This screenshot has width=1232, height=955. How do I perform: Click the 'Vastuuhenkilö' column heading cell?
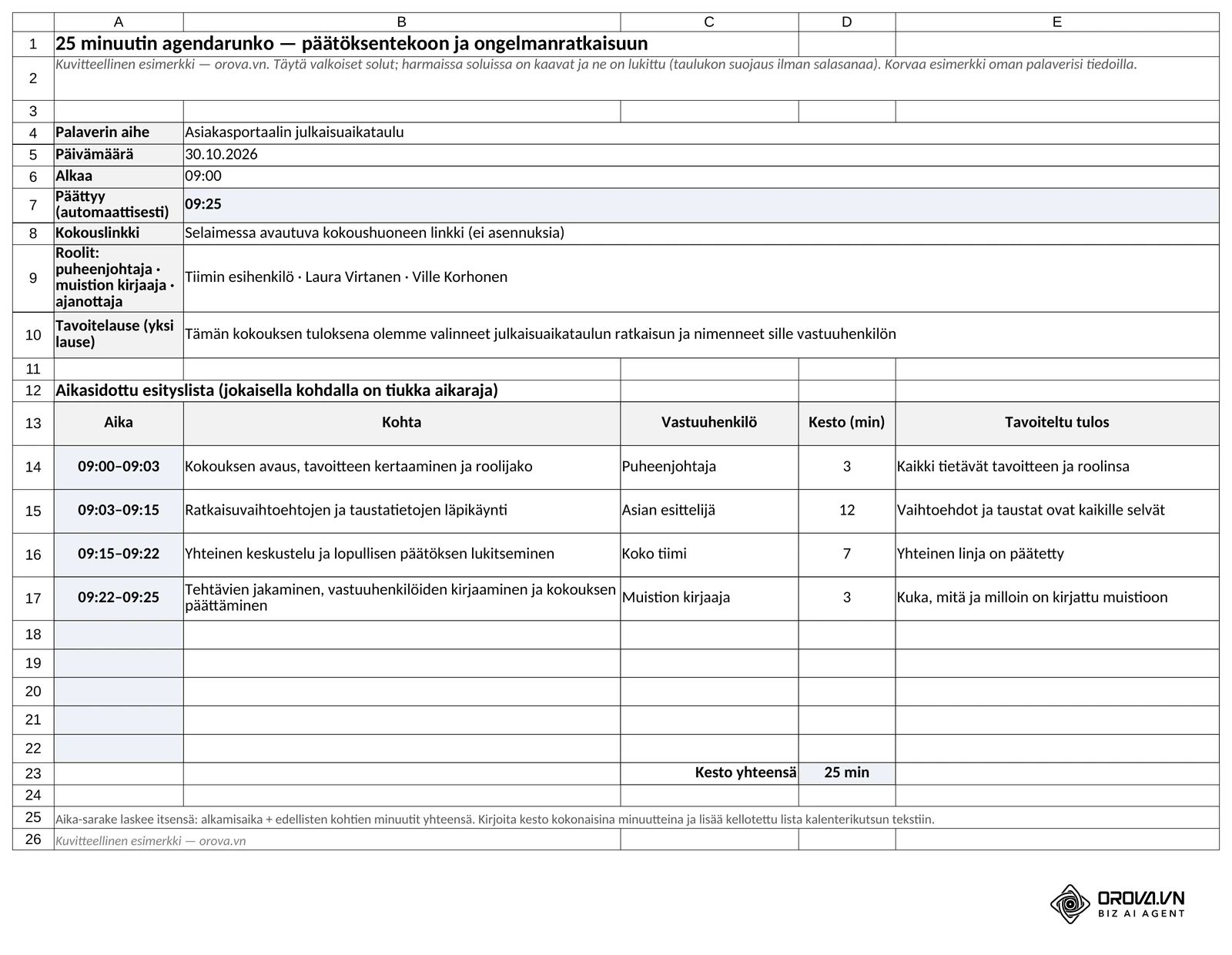(x=709, y=423)
